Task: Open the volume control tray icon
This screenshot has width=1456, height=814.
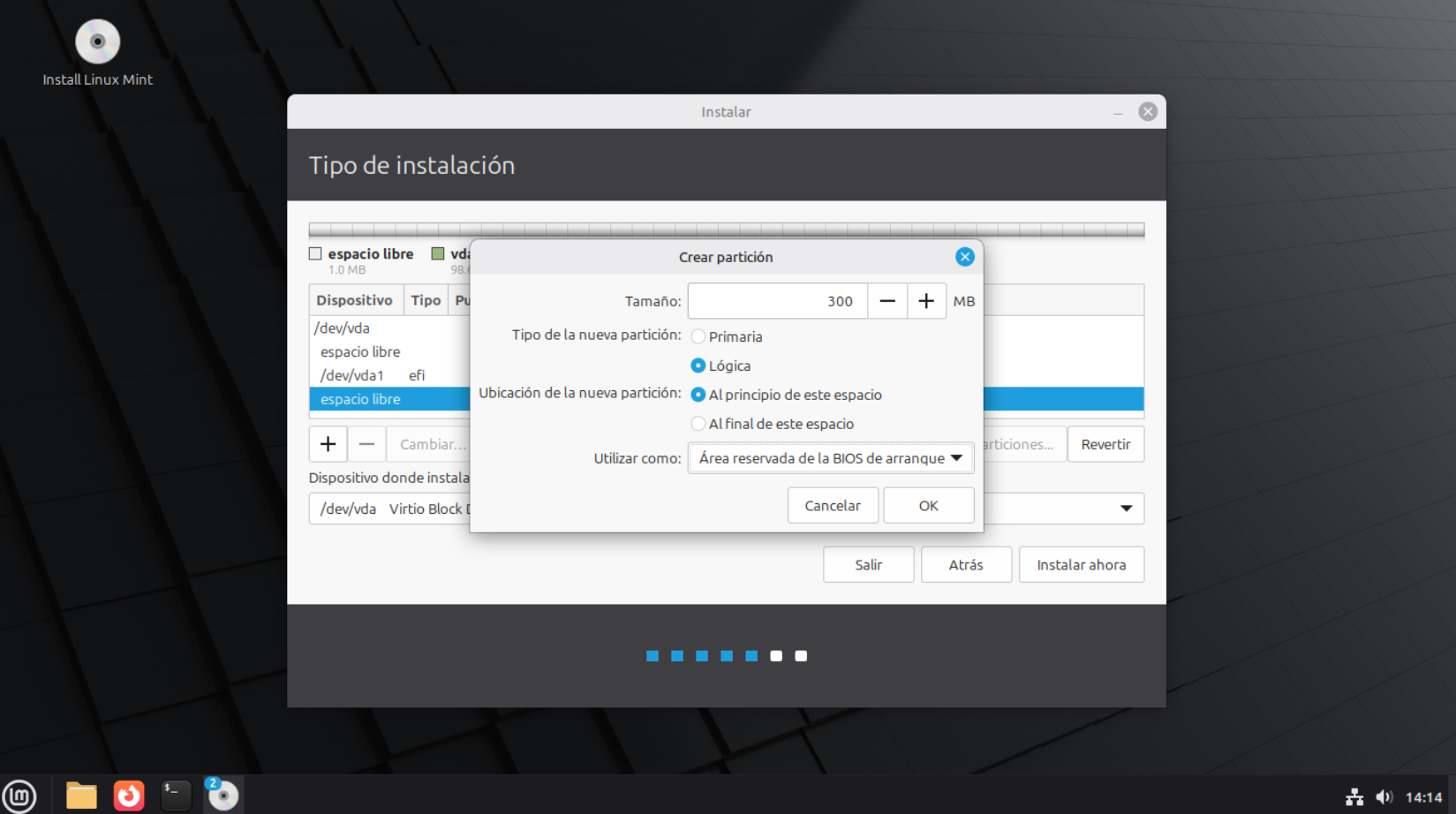Action: [1384, 797]
